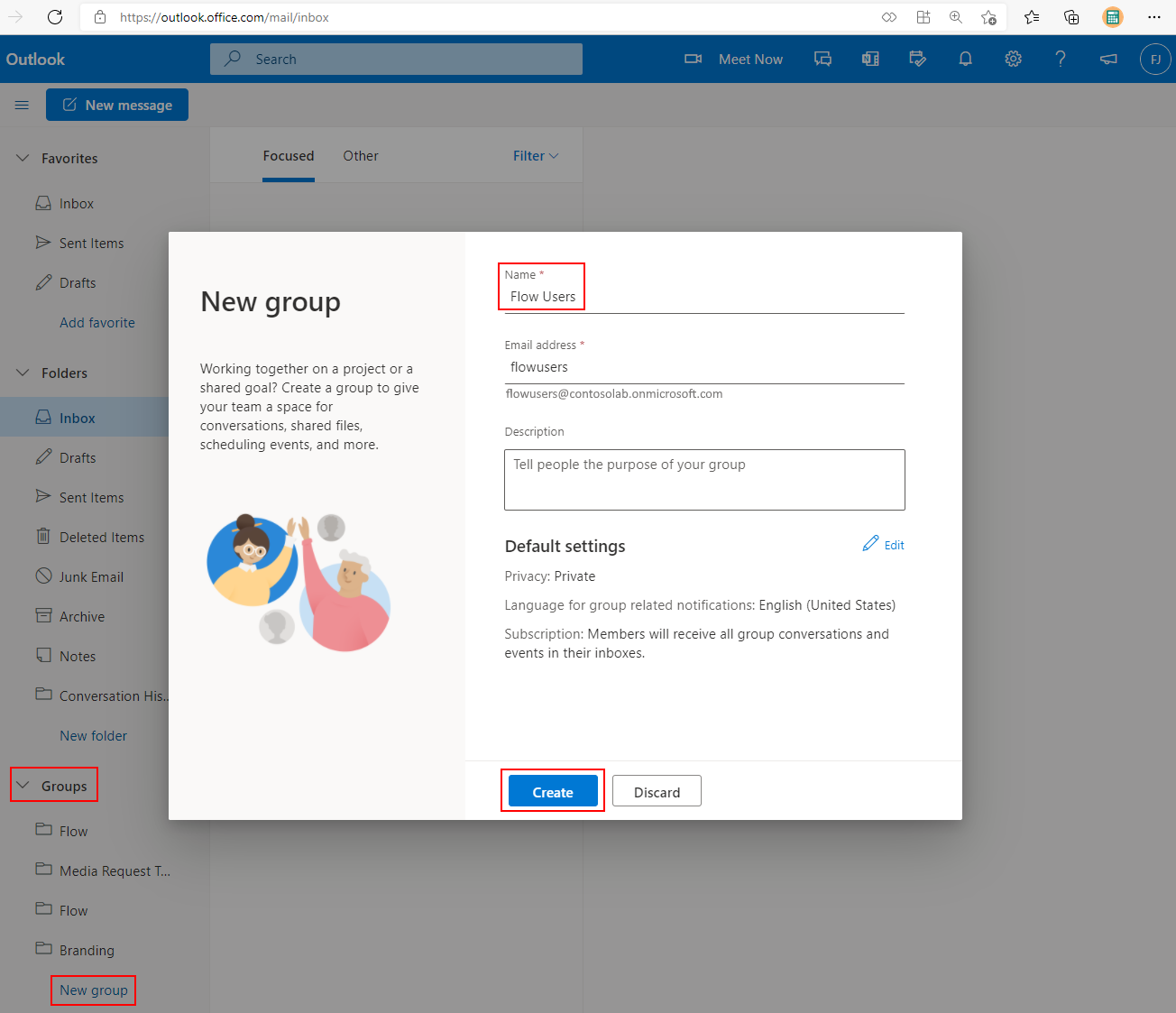Click the Discard button
The height and width of the screenshot is (1013, 1176).
coord(657,791)
